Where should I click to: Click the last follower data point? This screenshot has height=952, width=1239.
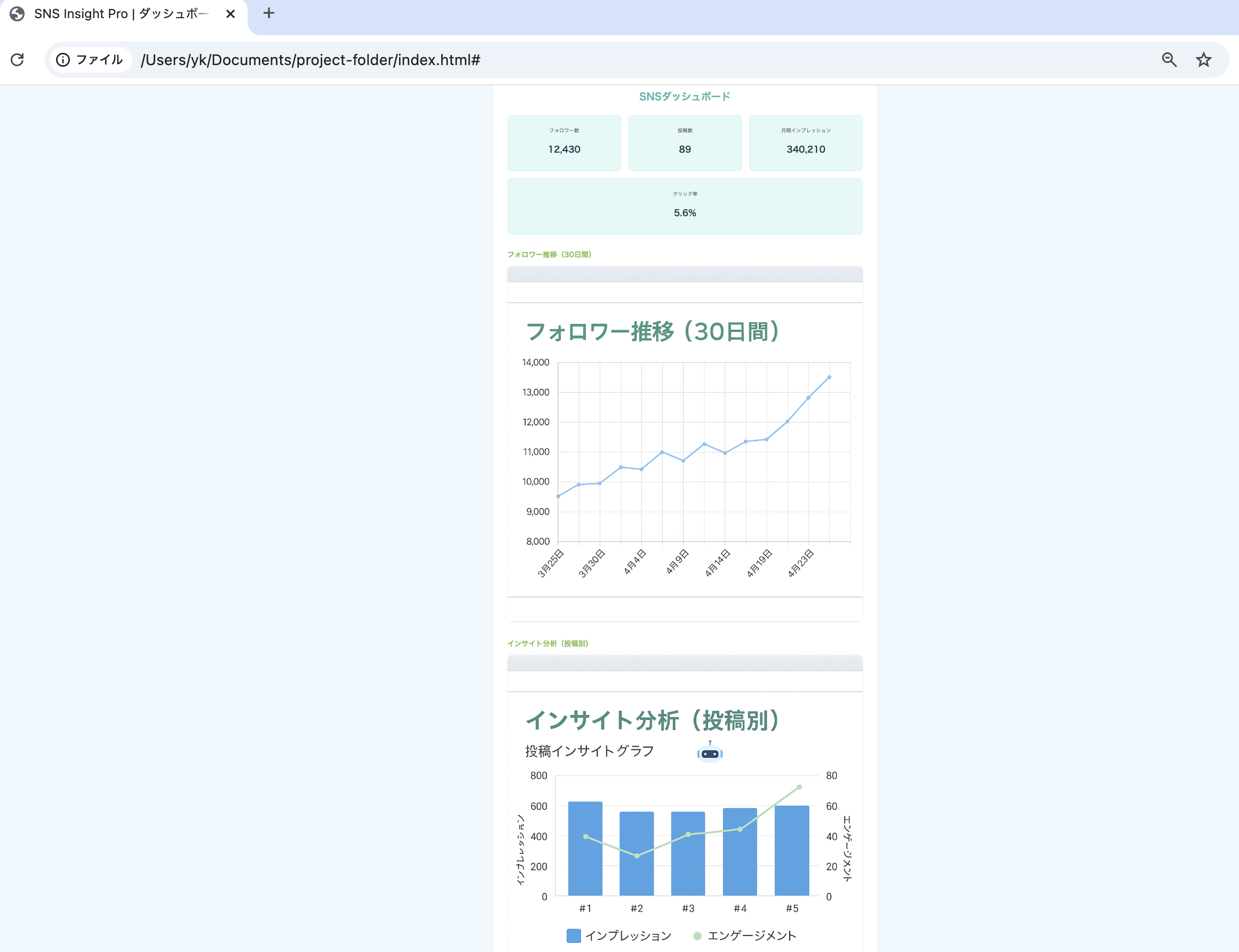pyautogui.click(x=829, y=377)
